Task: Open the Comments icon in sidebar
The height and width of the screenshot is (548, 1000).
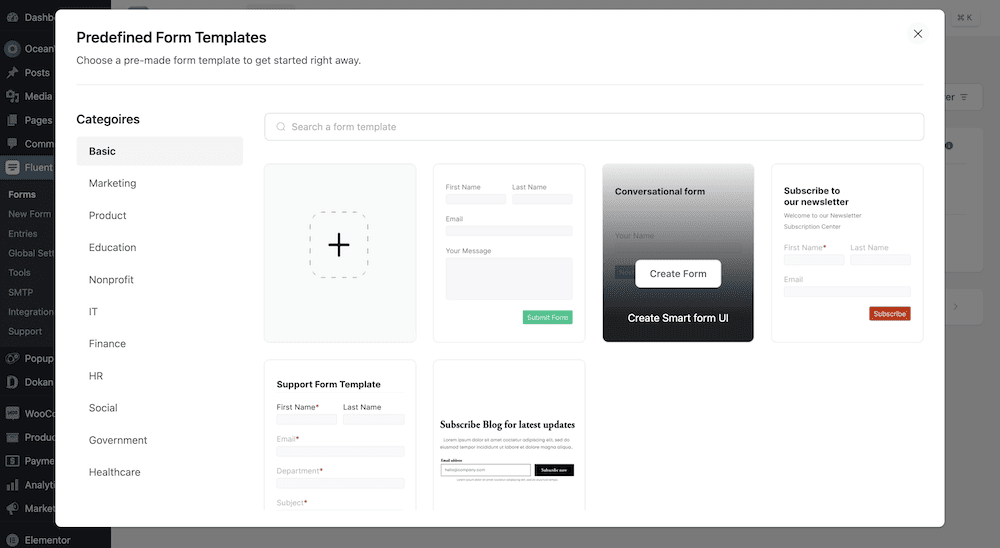Action: (x=12, y=144)
